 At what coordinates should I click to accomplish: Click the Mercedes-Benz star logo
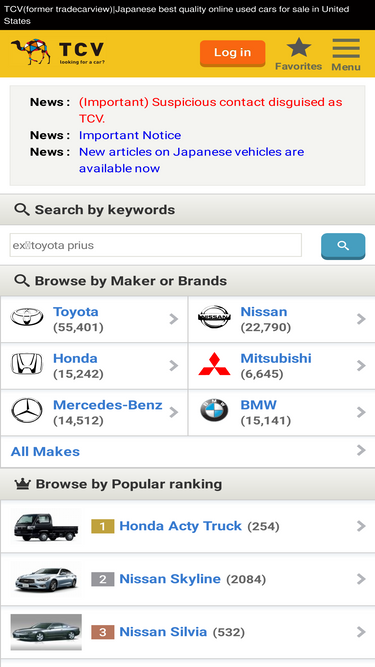tap(27, 411)
